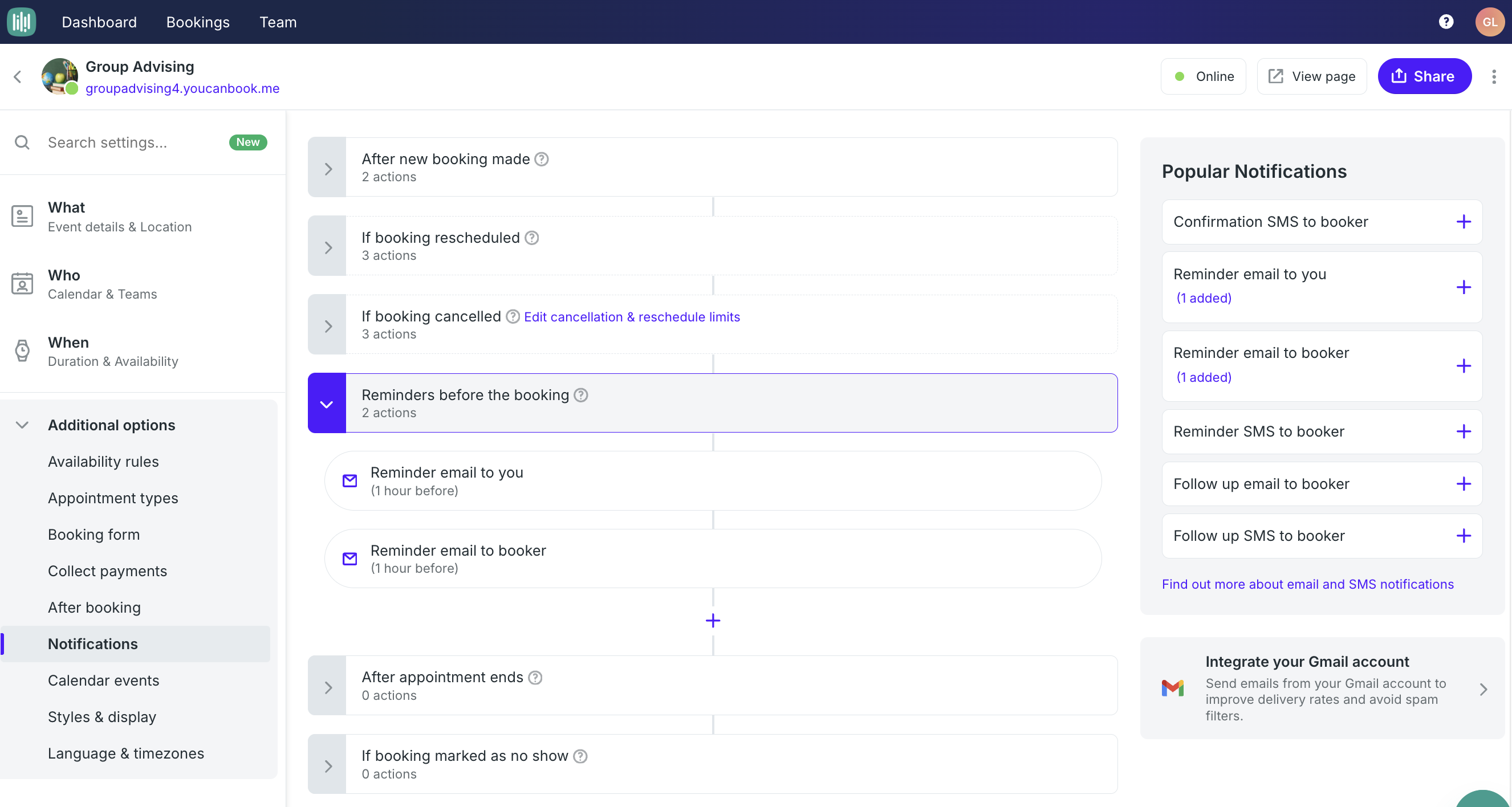The image size is (1512, 807).
Task: Click the back arrow navigation icon
Action: (x=17, y=76)
